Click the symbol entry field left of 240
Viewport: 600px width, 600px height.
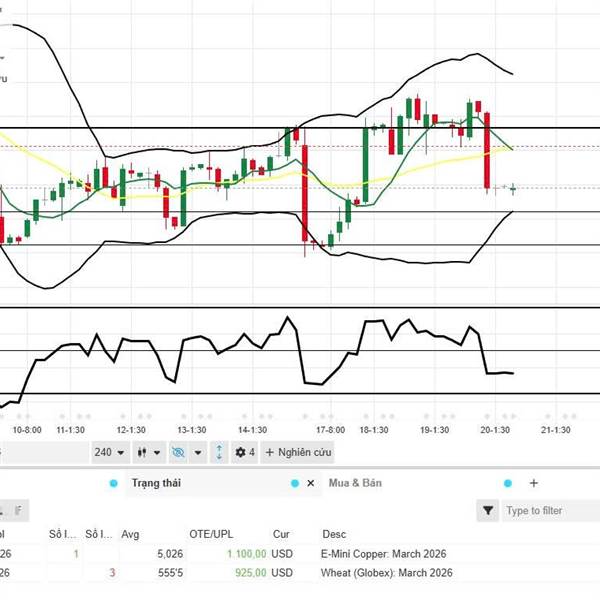pos(44,452)
